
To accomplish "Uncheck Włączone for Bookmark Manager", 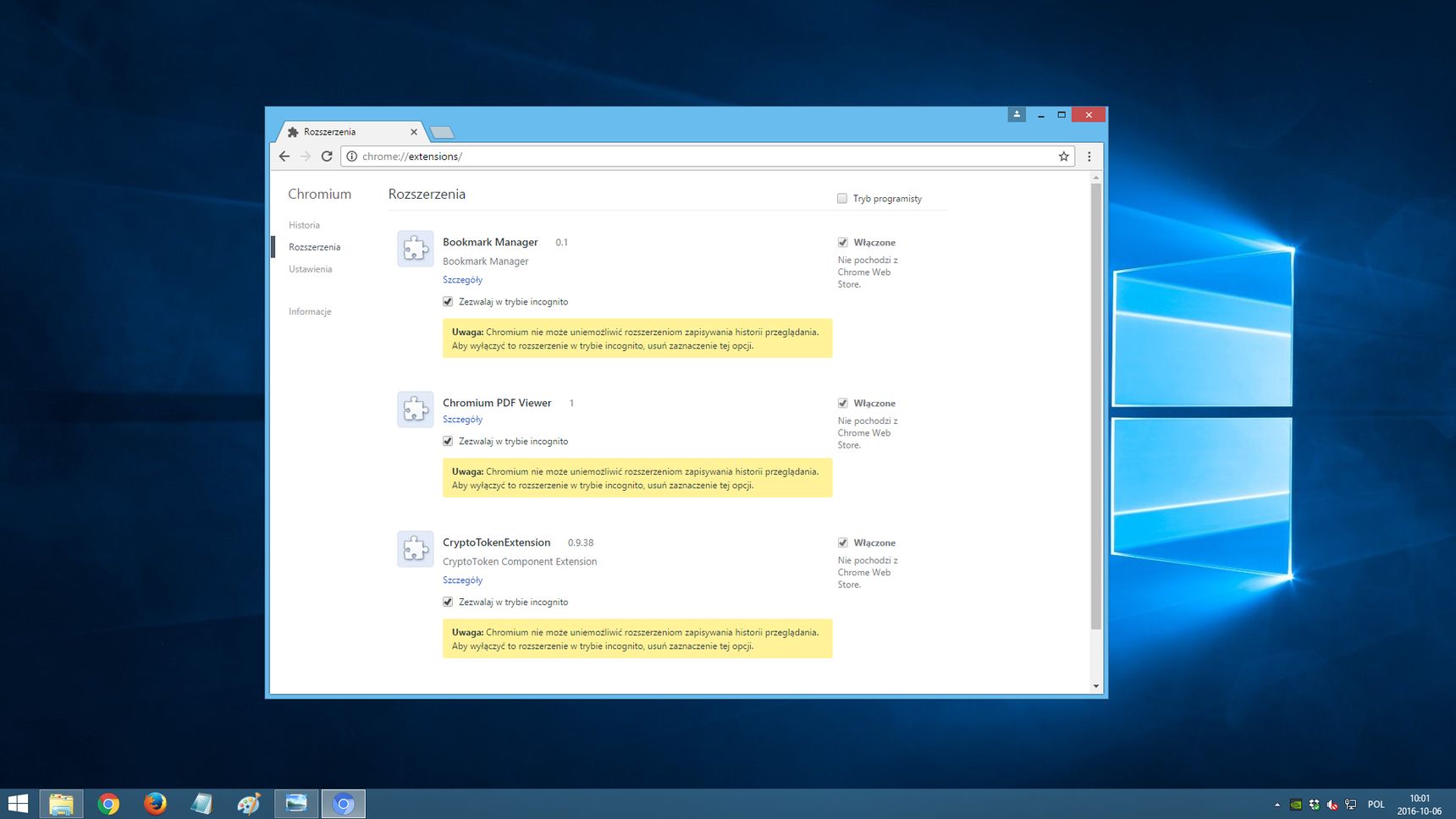I will pos(843,243).
